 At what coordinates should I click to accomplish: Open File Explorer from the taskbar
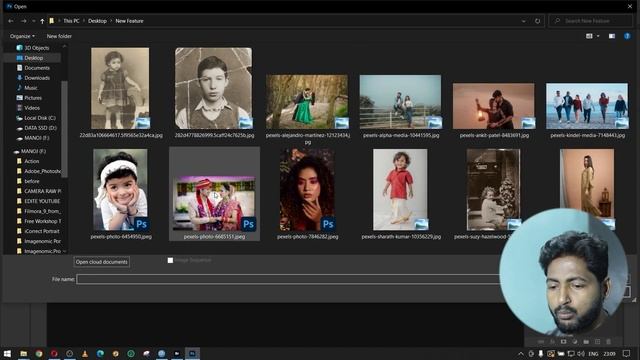pyautogui.click(x=24, y=353)
